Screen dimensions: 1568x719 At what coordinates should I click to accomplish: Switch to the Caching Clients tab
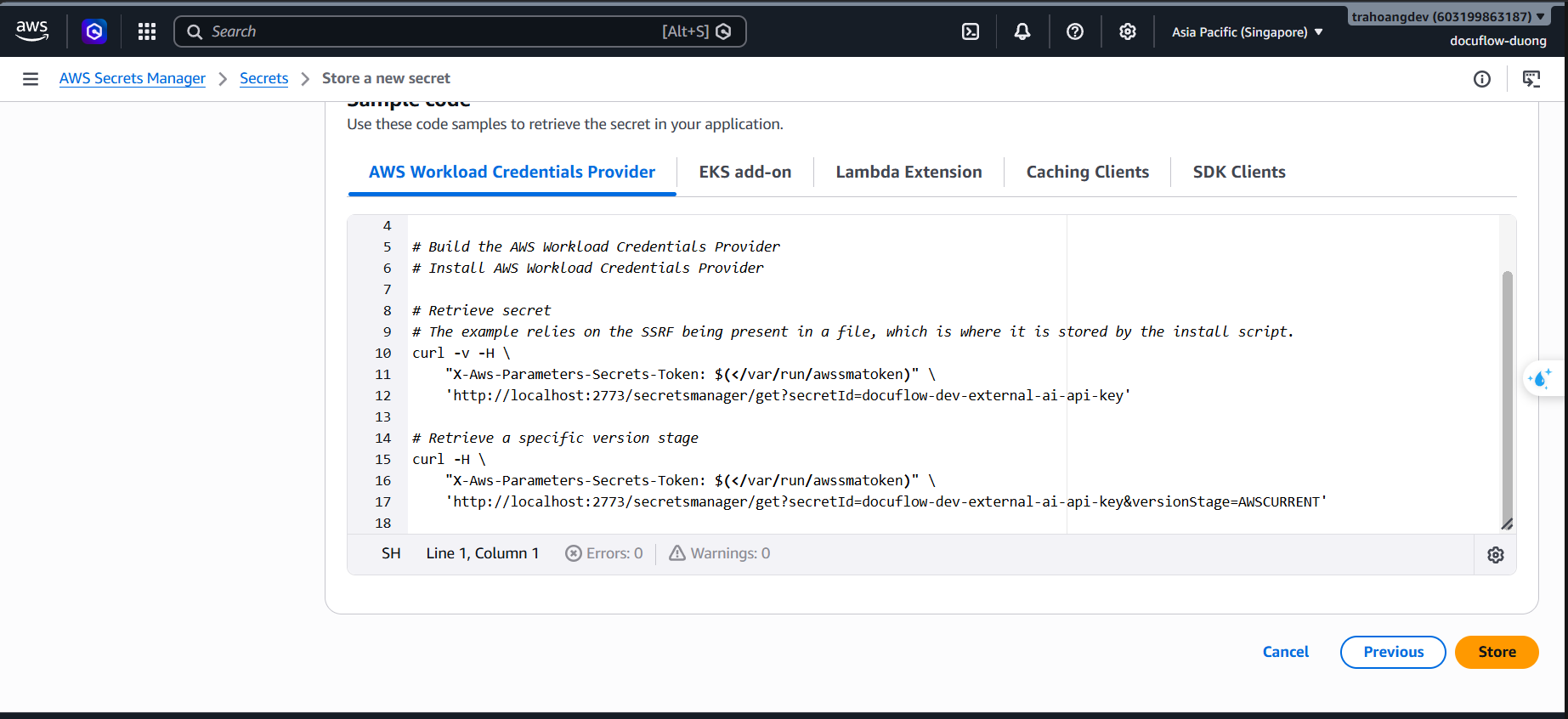click(1088, 173)
